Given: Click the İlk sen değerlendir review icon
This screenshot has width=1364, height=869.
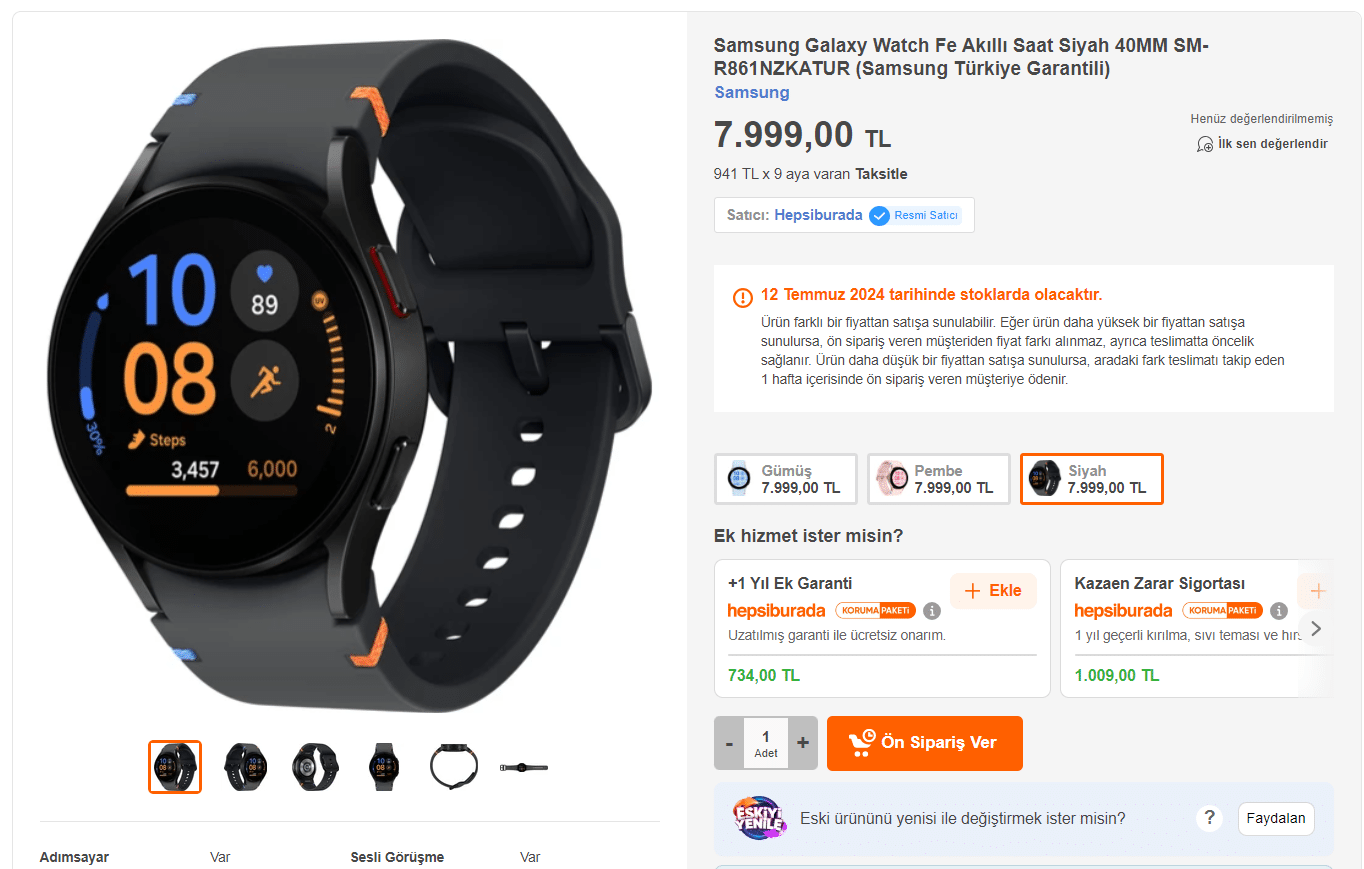Looking at the screenshot, I should [1205, 144].
